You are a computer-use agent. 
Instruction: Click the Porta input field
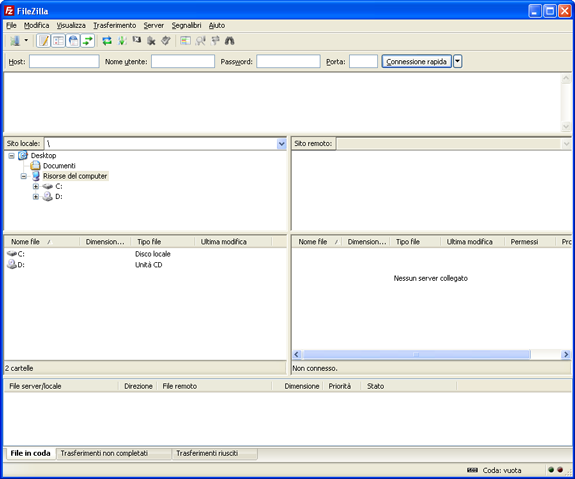pos(363,61)
